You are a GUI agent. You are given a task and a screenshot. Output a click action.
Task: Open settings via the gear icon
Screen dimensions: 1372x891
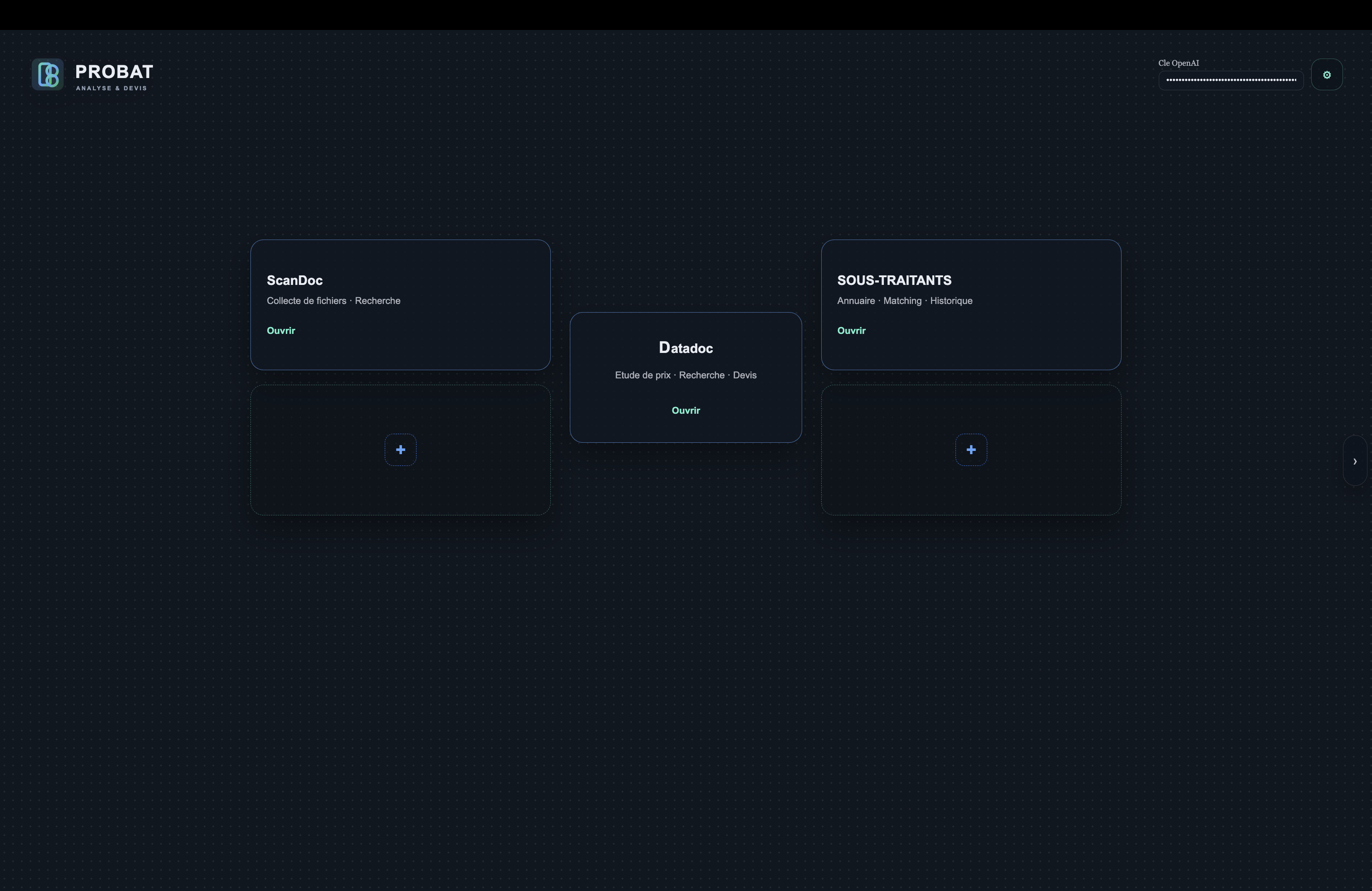[1327, 75]
